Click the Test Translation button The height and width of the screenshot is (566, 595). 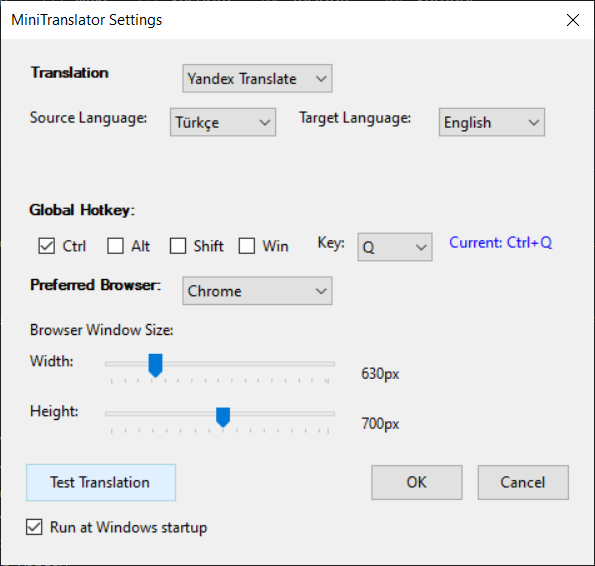coord(101,483)
